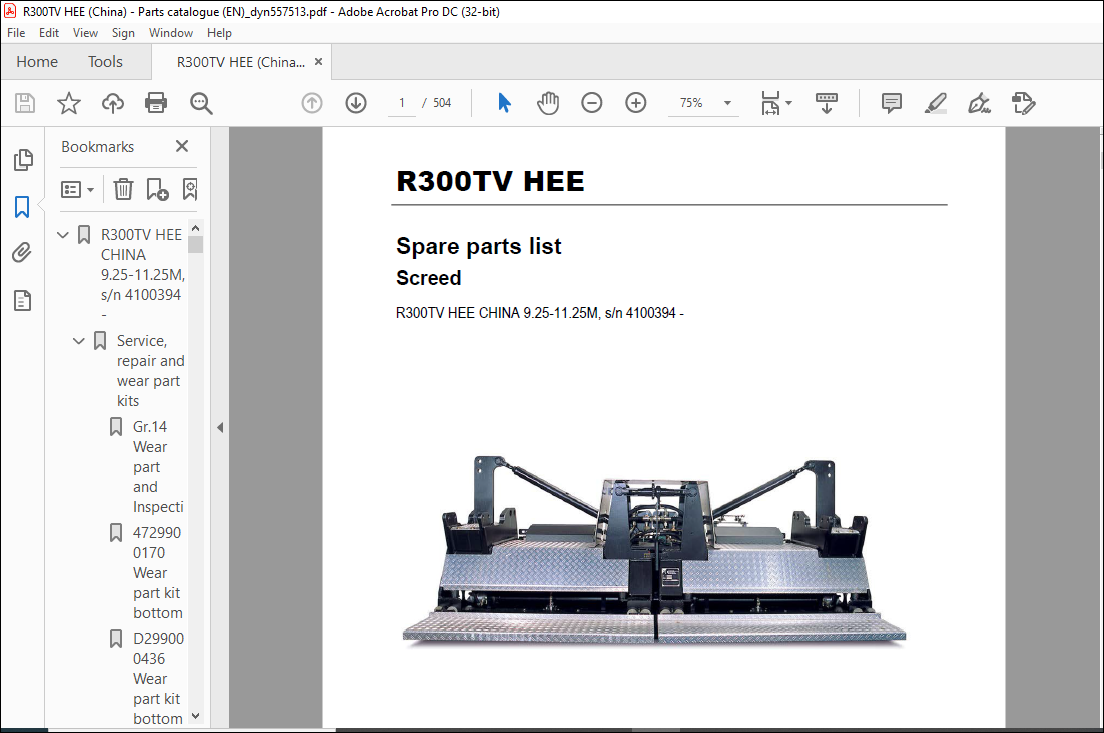Open the Fill and Sign tool
This screenshot has height=733, width=1104.
click(x=979, y=103)
